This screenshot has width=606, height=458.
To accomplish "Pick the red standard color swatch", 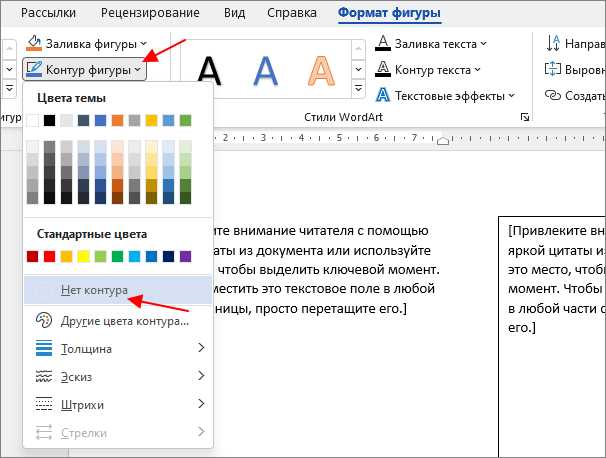I will point(49,256).
